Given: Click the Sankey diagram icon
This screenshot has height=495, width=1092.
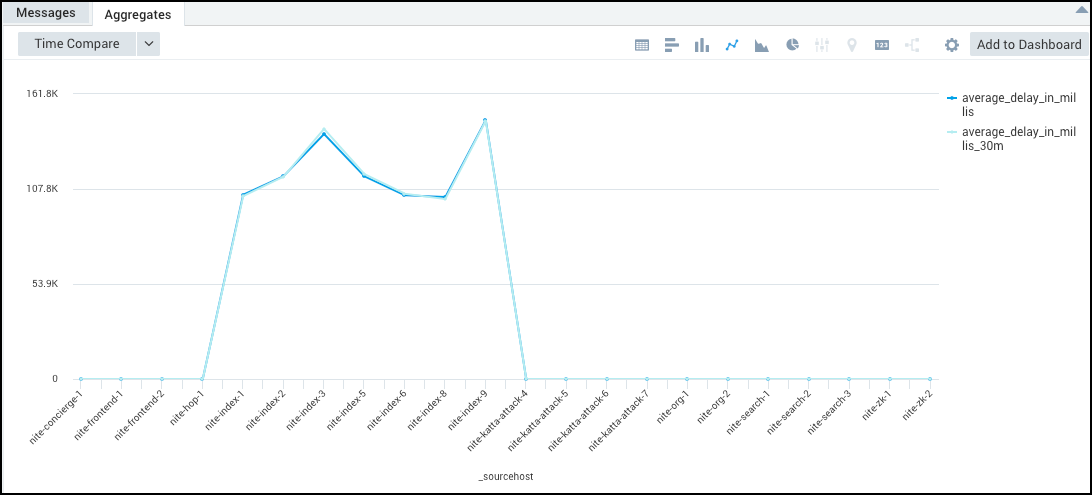Looking at the screenshot, I should [x=912, y=45].
